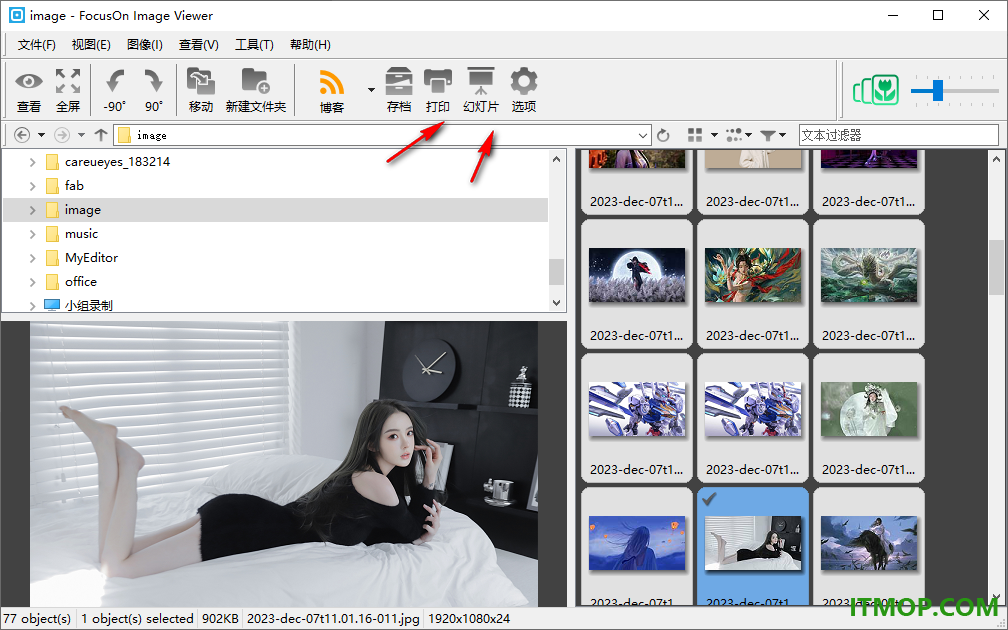Image resolution: width=1008 pixels, height=630 pixels.
Task: Click the folder tree scroll down arrow
Action: [557, 303]
